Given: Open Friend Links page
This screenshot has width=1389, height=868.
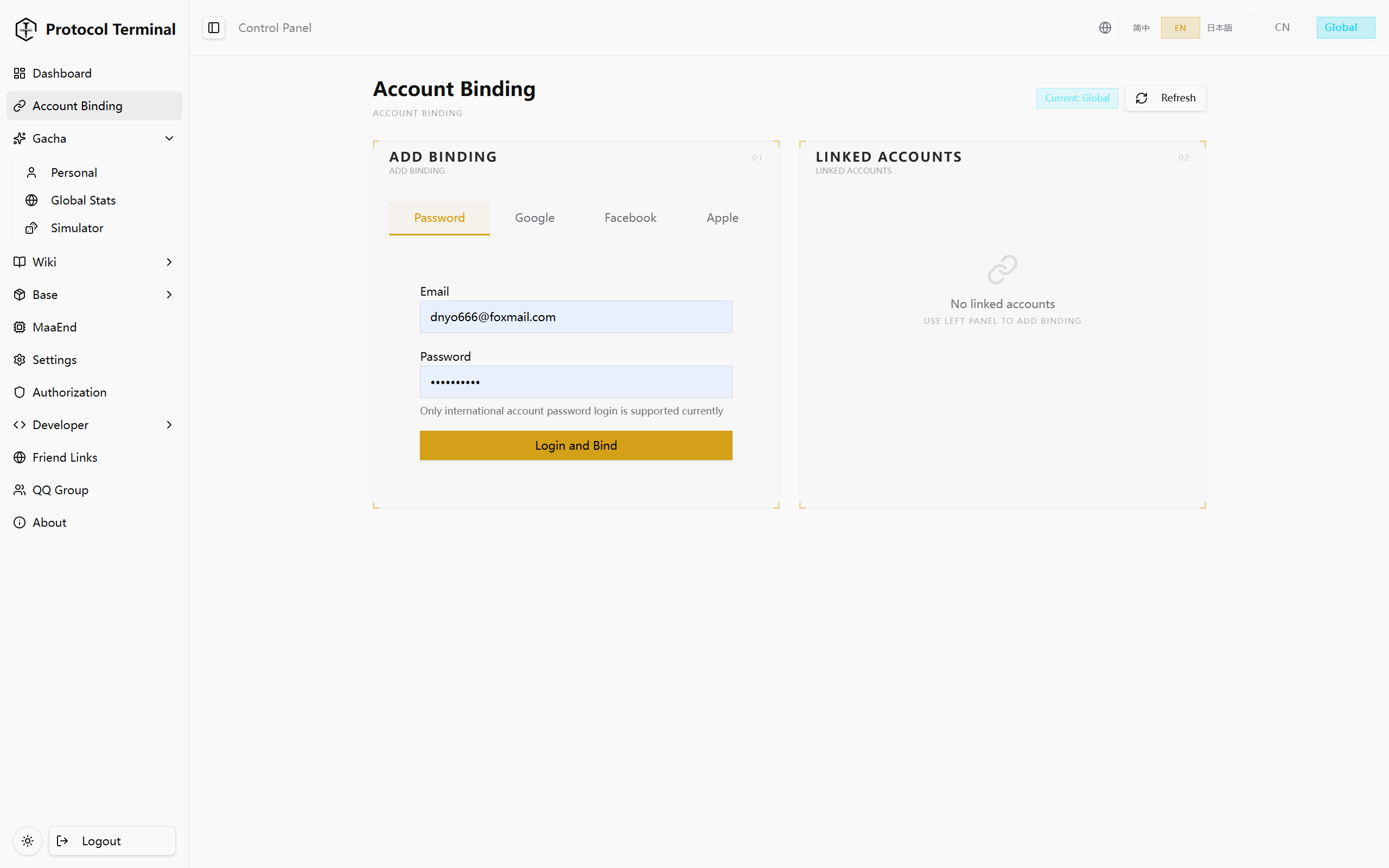Looking at the screenshot, I should pos(94,457).
